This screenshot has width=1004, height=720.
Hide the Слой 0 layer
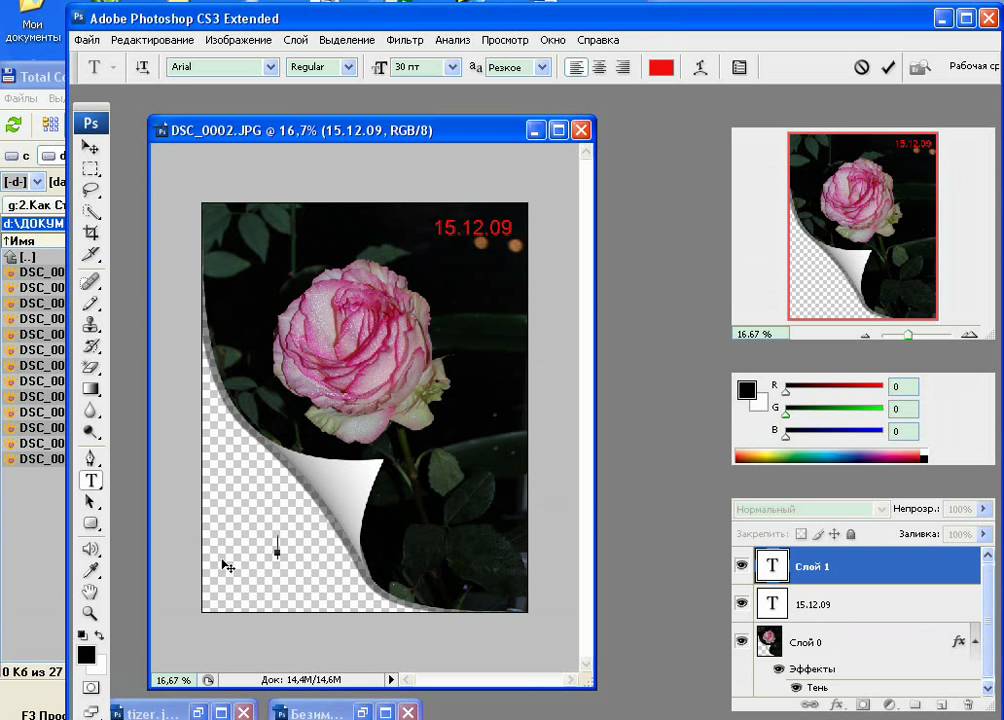pyautogui.click(x=741, y=641)
